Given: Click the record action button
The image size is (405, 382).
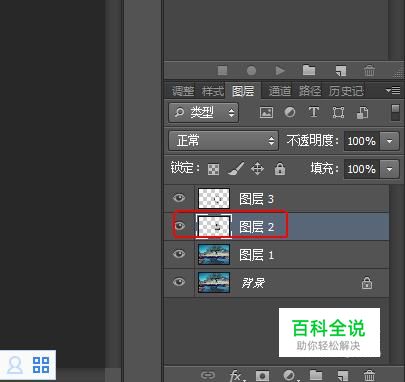Looking at the screenshot, I should coord(251,70).
